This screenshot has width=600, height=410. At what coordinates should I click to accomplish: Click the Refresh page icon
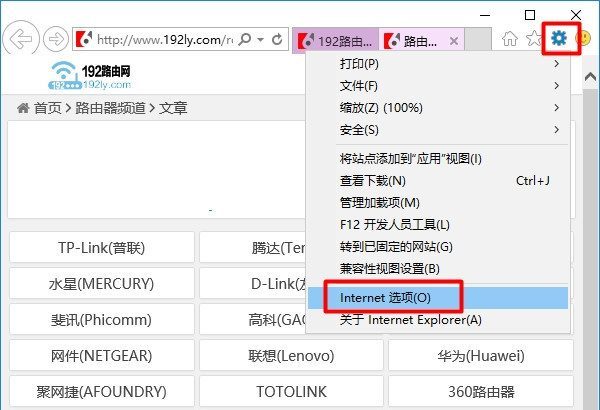point(277,39)
